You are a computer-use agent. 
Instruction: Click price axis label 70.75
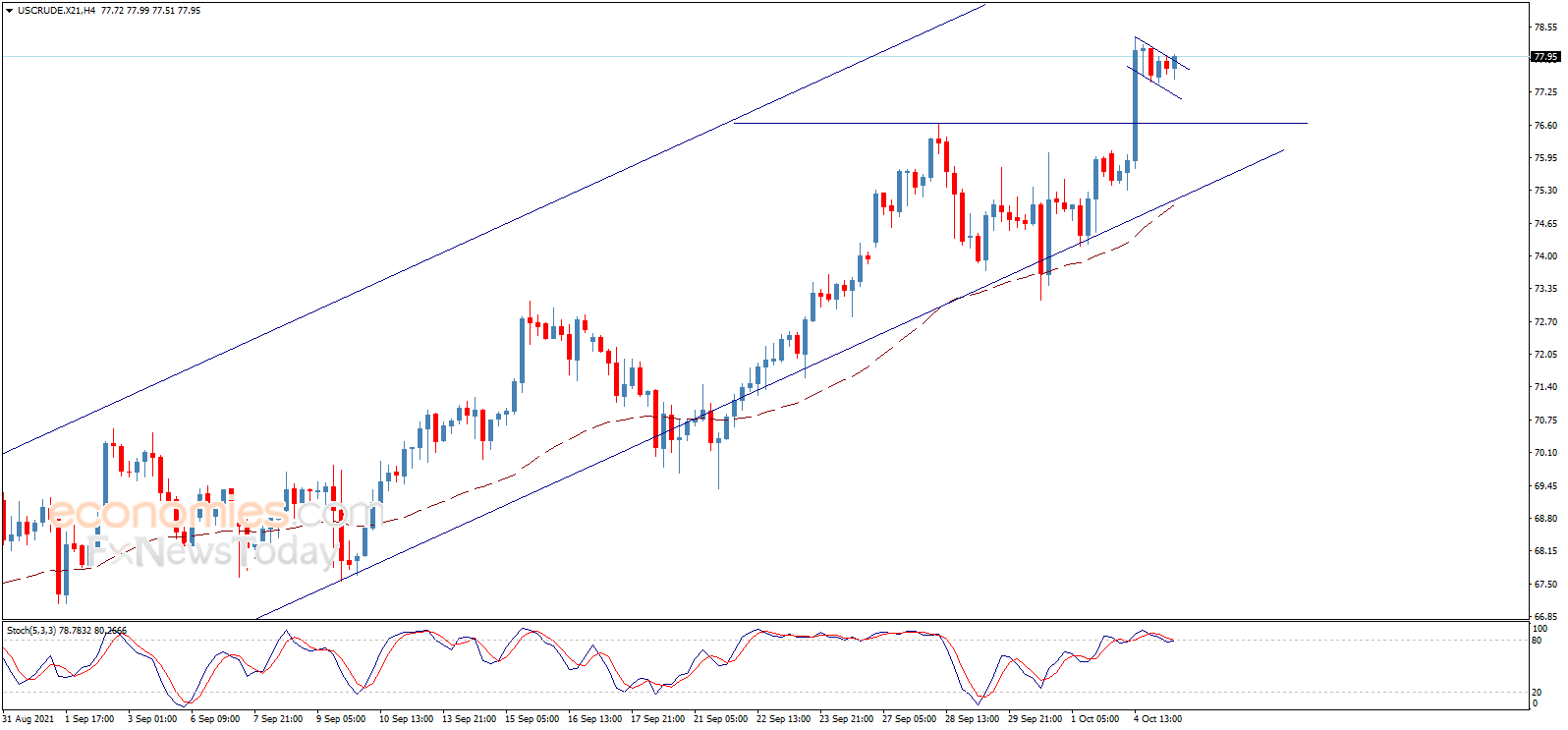(x=1545, y=421)
